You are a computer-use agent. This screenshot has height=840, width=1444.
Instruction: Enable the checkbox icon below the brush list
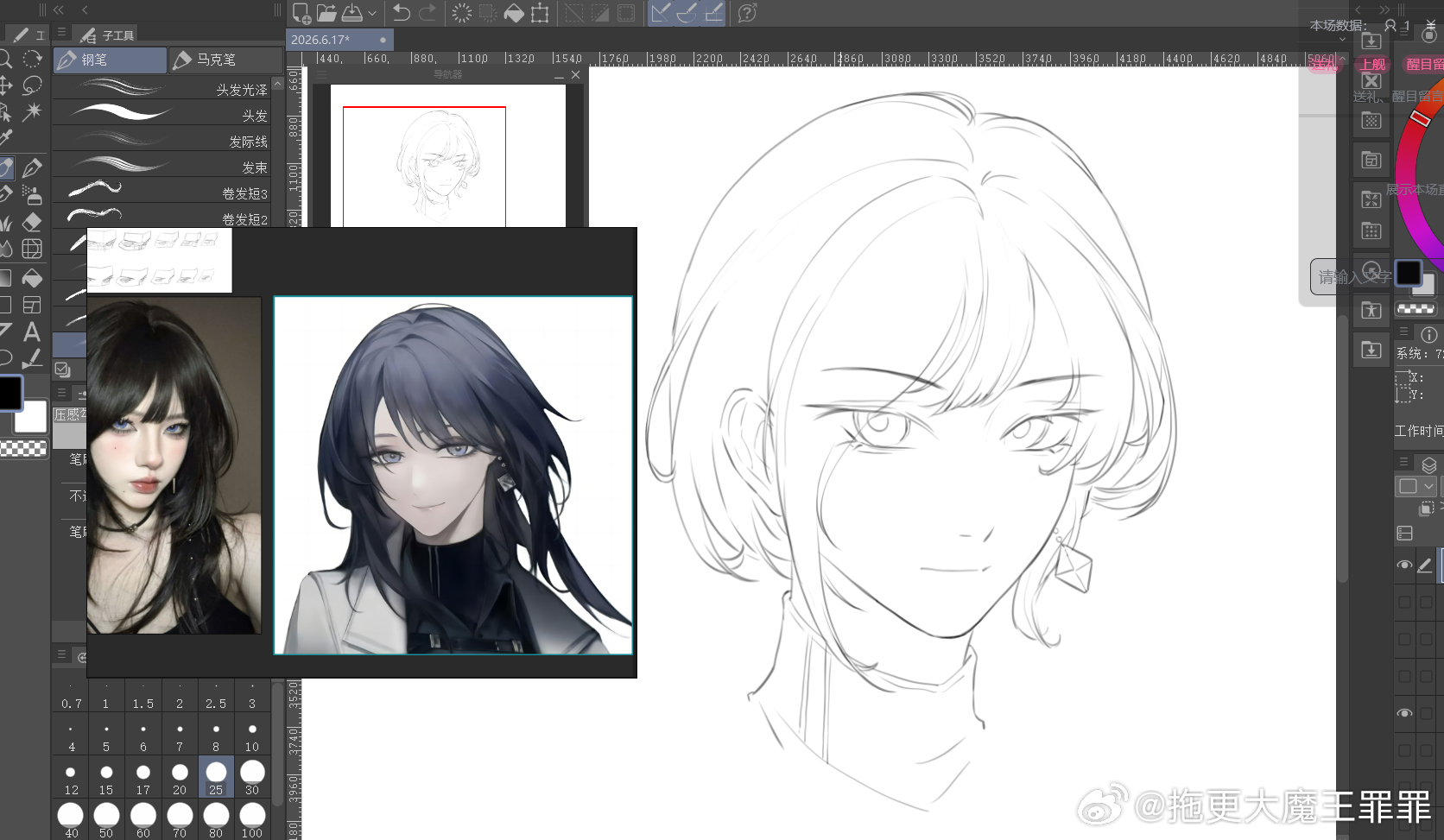(x=62, y=369)
